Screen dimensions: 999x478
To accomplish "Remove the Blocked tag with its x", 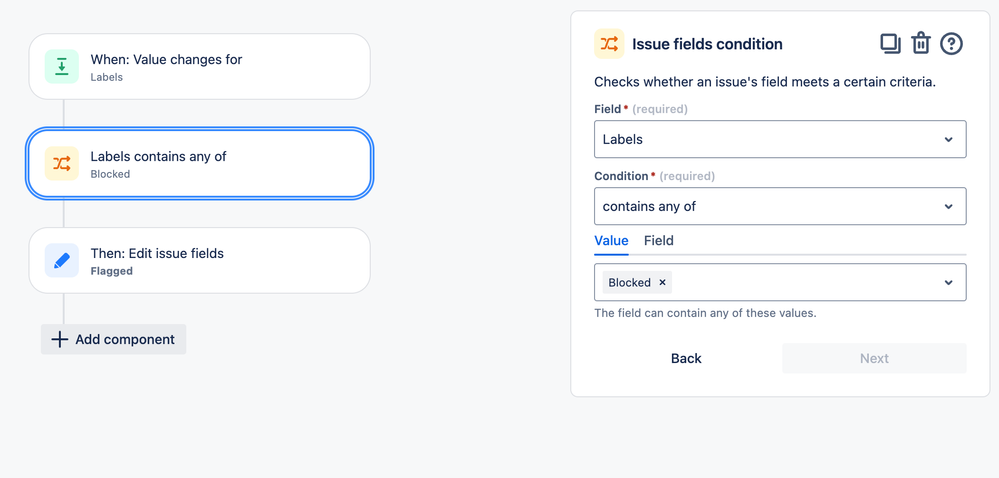I will 662,282.
